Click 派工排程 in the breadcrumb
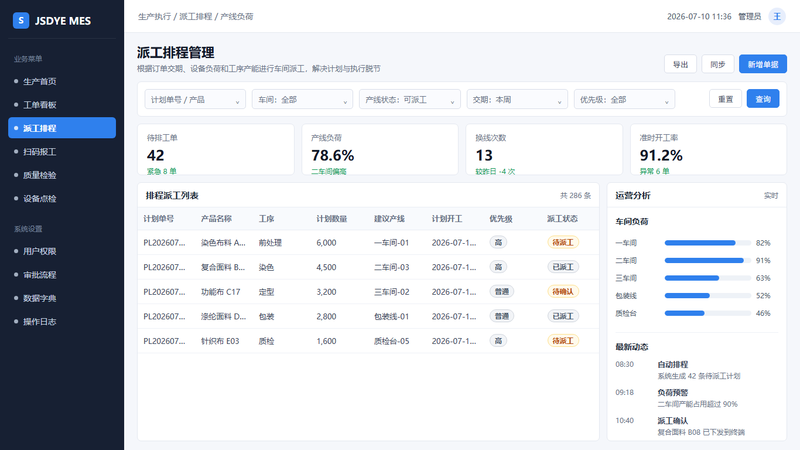 (x=195, y=16)
